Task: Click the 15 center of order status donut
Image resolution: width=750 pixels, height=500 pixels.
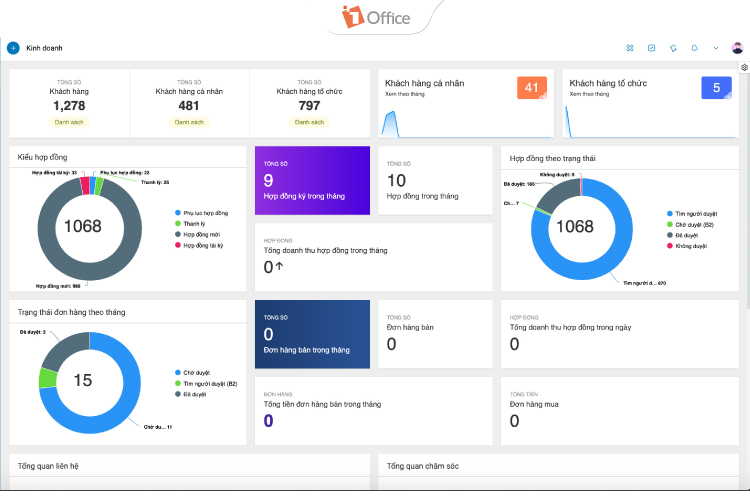Action: pos(83,380)
